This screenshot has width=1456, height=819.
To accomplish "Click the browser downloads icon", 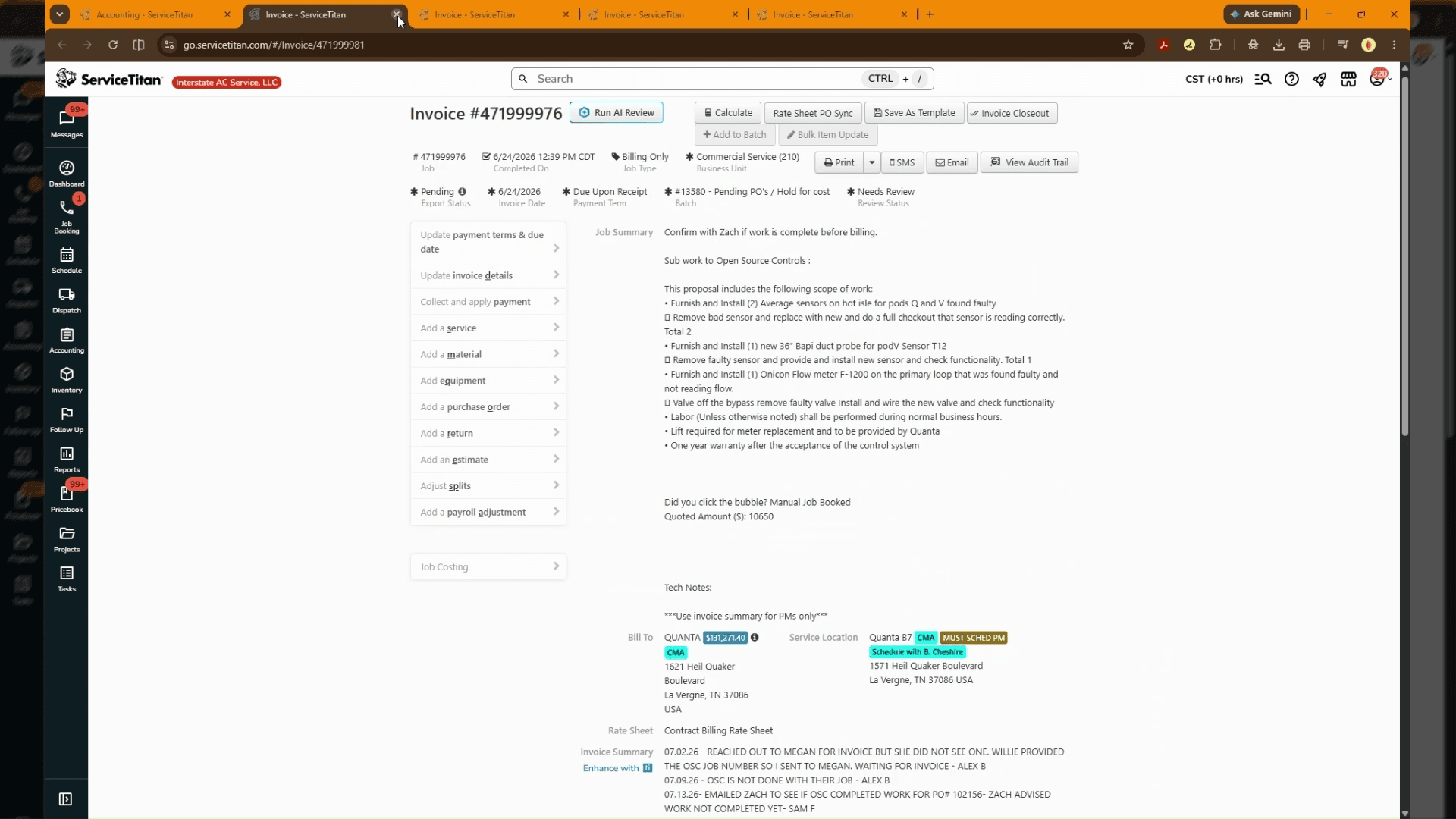I will [x=1279, y=45].
